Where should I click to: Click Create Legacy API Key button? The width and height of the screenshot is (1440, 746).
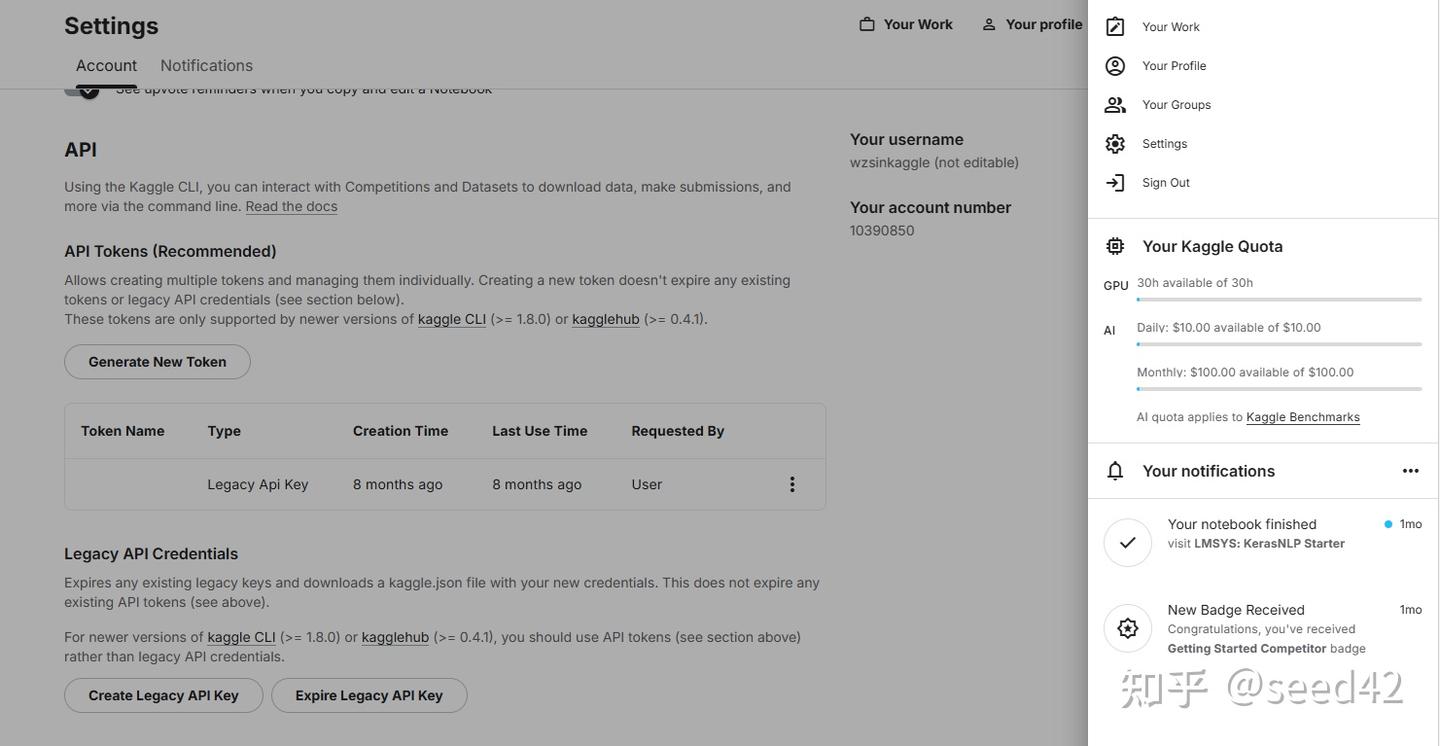coord(164,696)
